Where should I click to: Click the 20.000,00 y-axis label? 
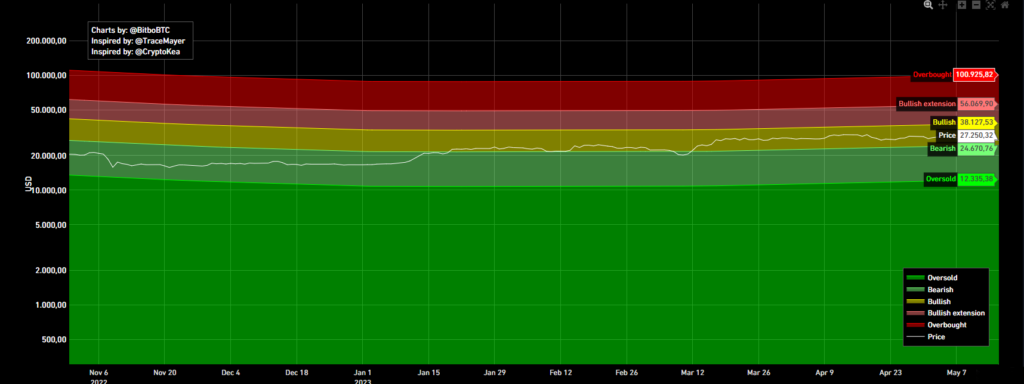tap(48, 155)
